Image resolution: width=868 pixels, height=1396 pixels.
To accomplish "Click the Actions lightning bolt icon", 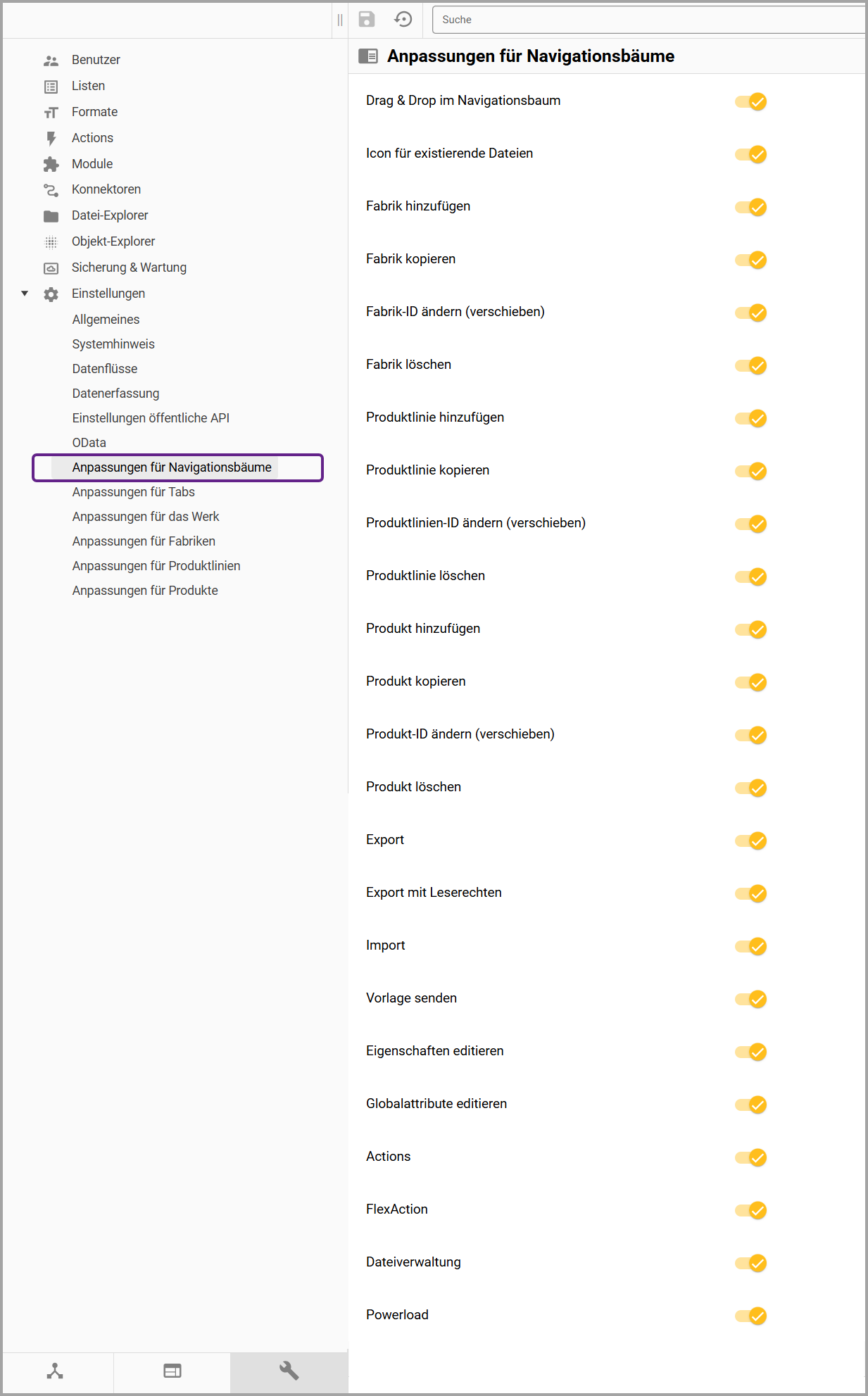I will (51, 138).
